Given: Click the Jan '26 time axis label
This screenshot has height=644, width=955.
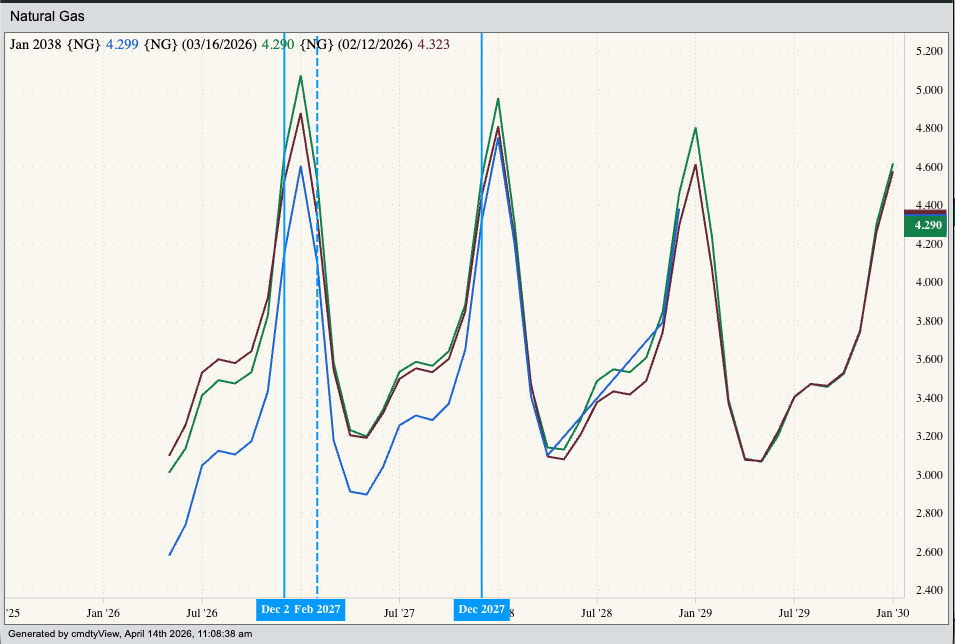Looking at the screenshot, I should pyautogui.click(x=104, y=612).
